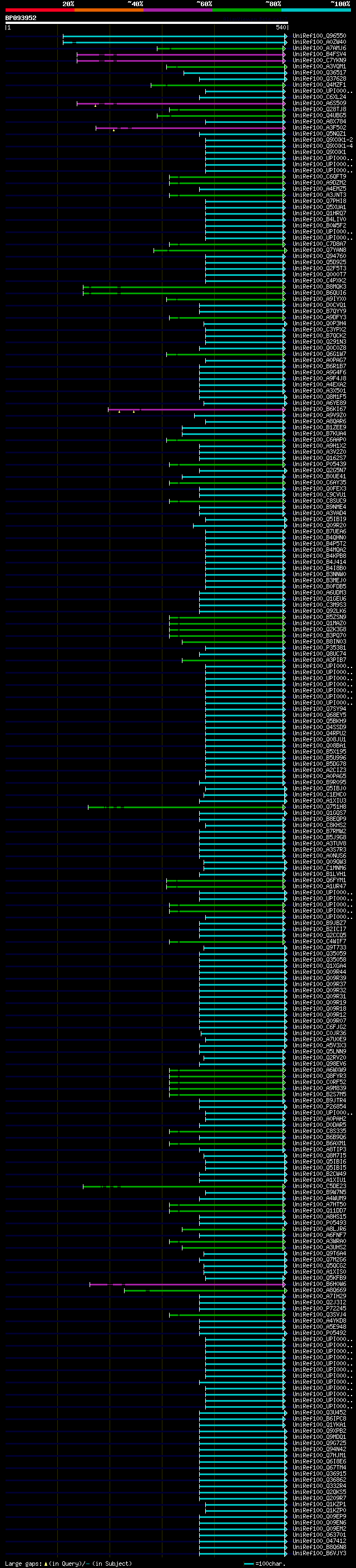Select the UniRef100_Q3U452 label
356x1568 pixels.
pos(319,1412)
